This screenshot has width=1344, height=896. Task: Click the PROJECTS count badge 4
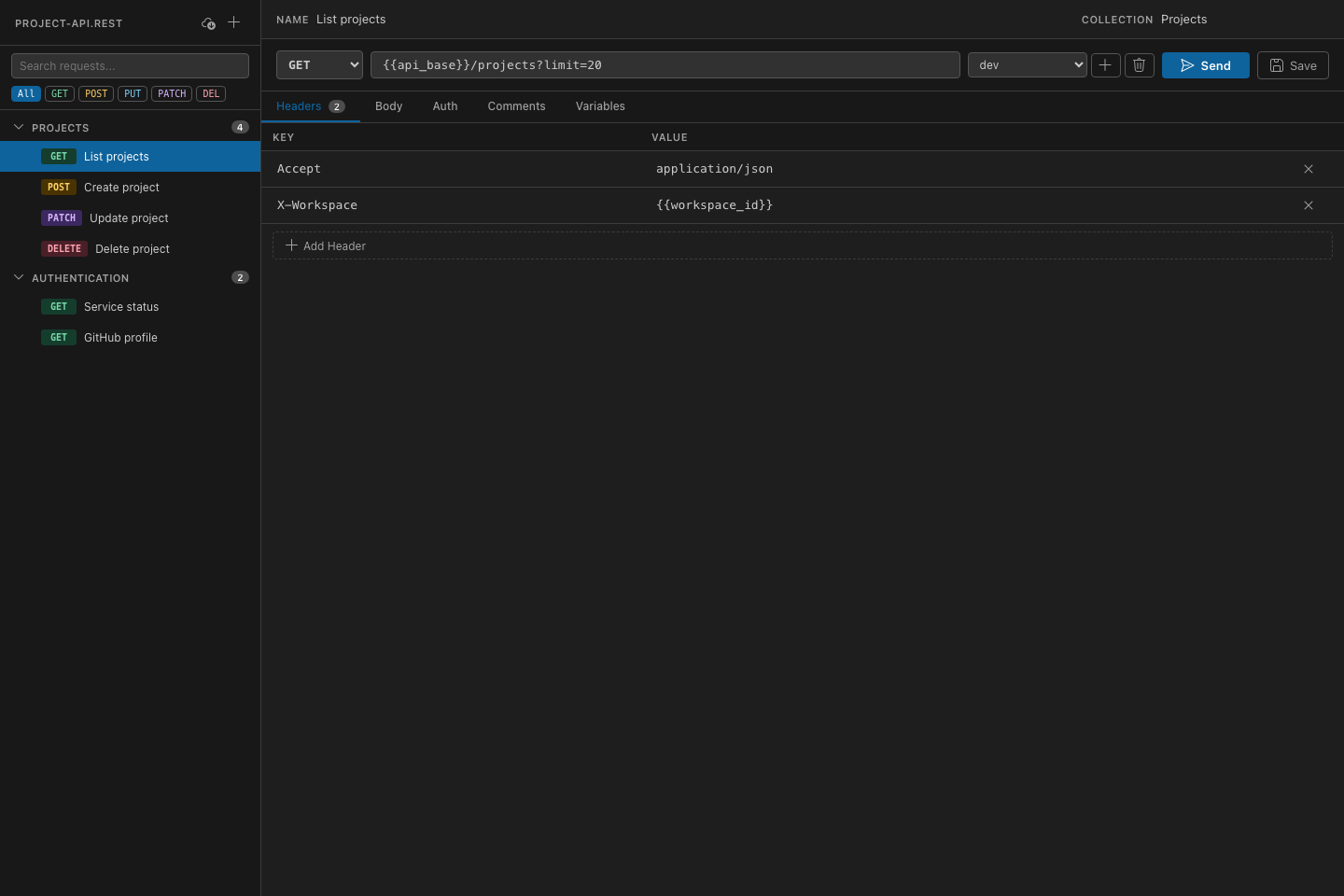click(240, 127)
